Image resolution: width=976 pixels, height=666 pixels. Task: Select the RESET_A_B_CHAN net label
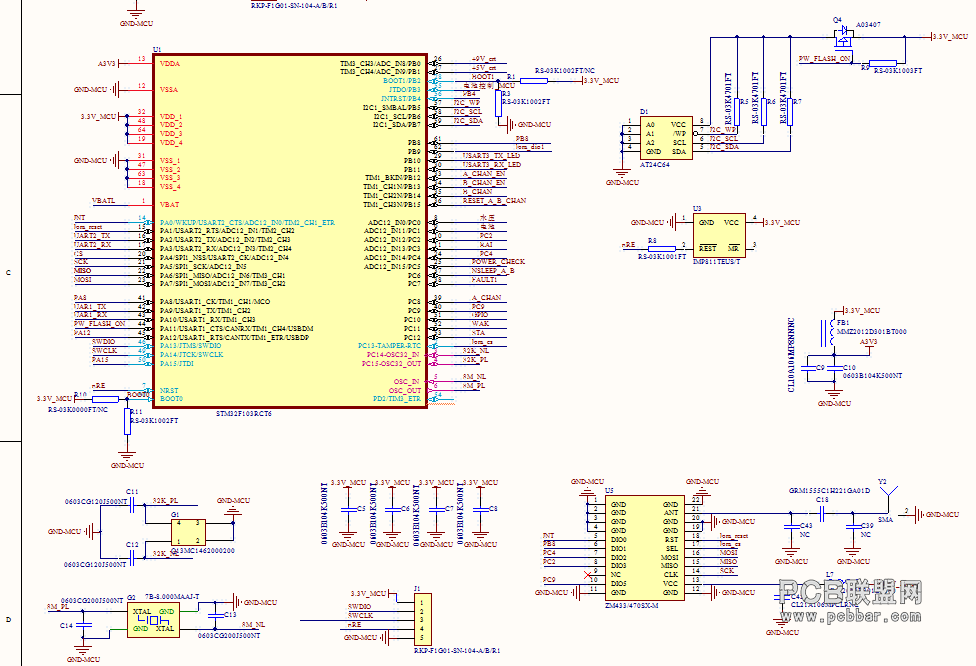[x=494, y=201]
